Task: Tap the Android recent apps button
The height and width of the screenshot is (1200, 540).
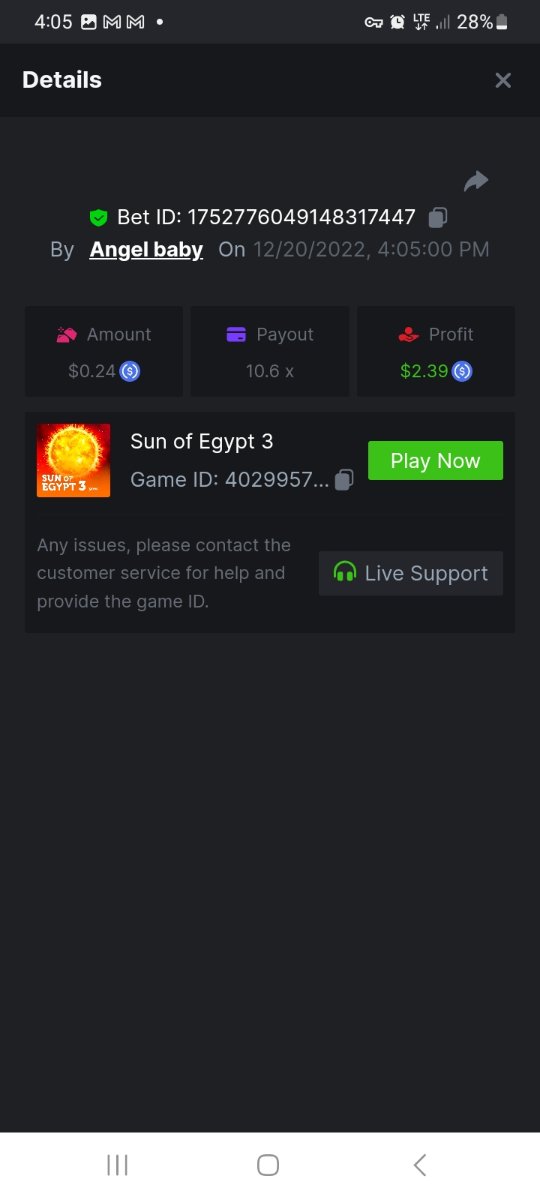Action: (x=117, y=1165)
